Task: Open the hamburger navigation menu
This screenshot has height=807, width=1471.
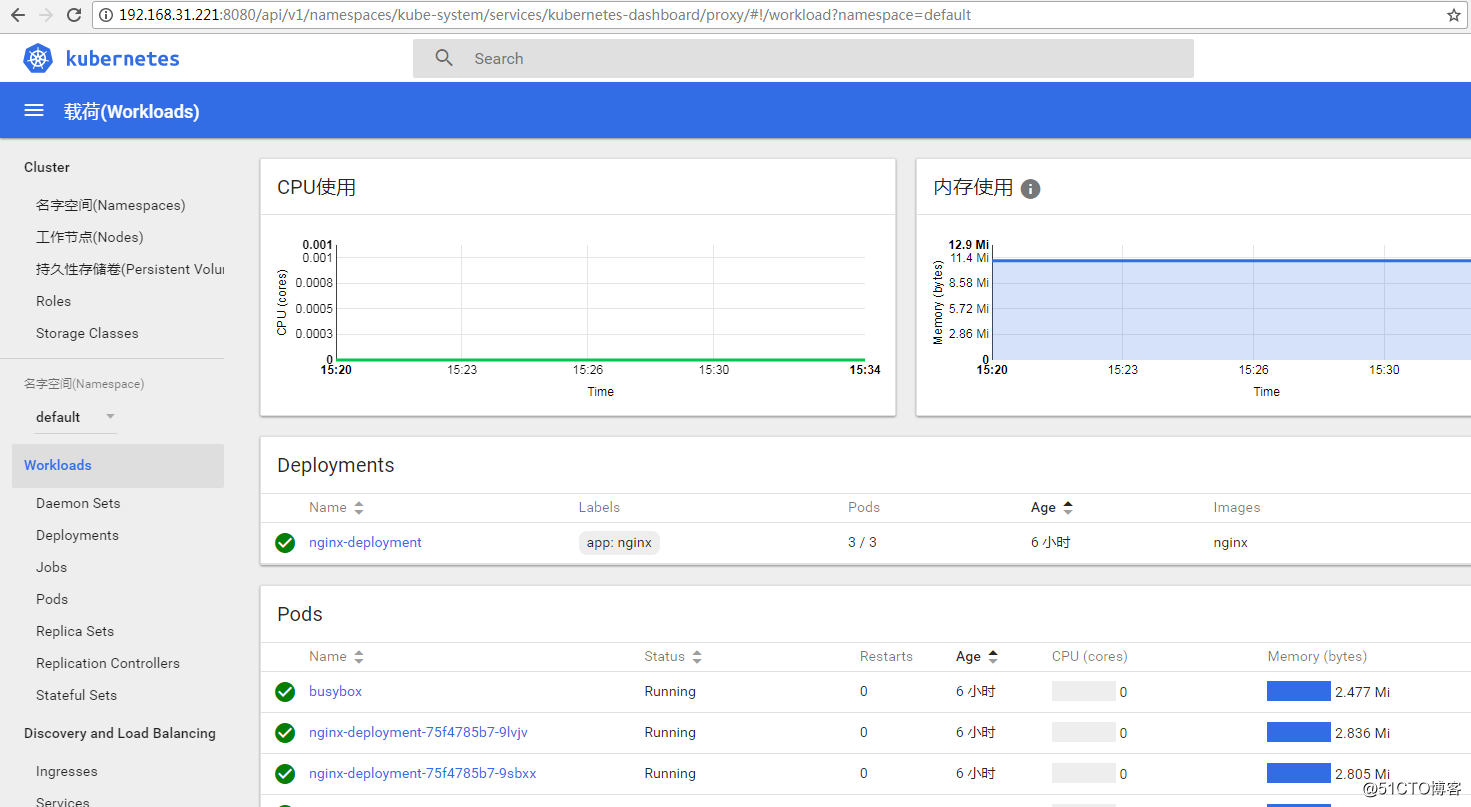Action: [34, 111]
